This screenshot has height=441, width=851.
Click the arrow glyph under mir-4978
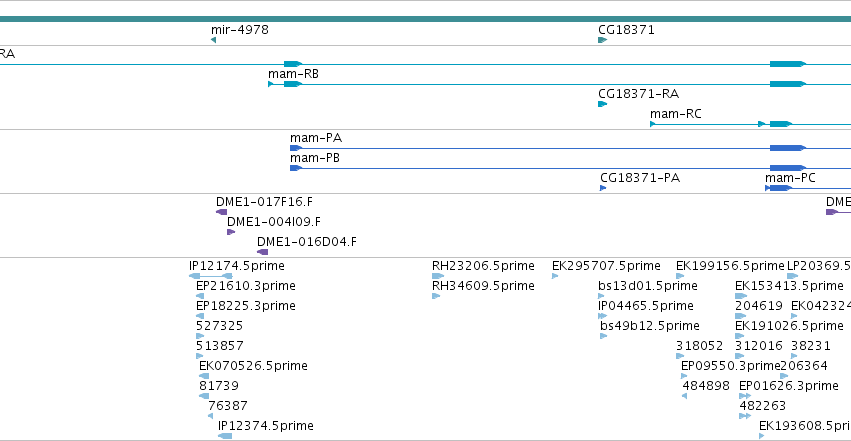point(213,40)
